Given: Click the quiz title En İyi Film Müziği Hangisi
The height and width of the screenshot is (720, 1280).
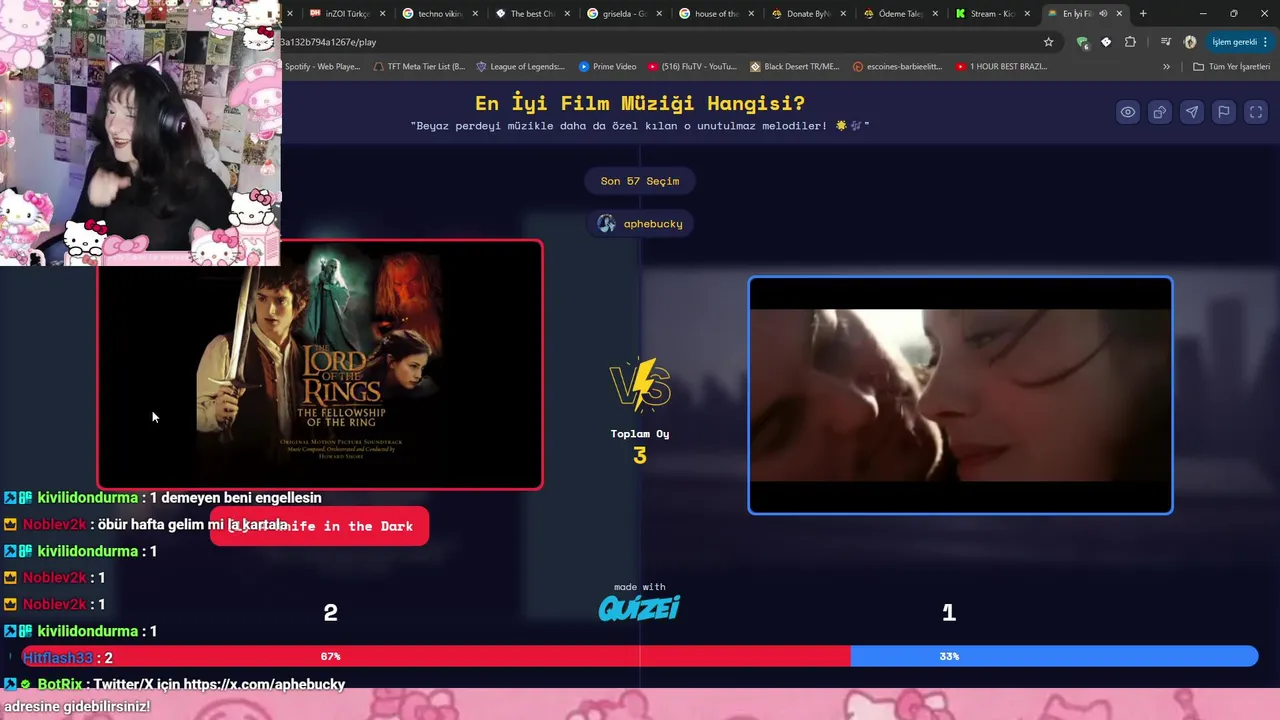Looking at the screenshot, I should pyautogui.click(x=640, y=103).
